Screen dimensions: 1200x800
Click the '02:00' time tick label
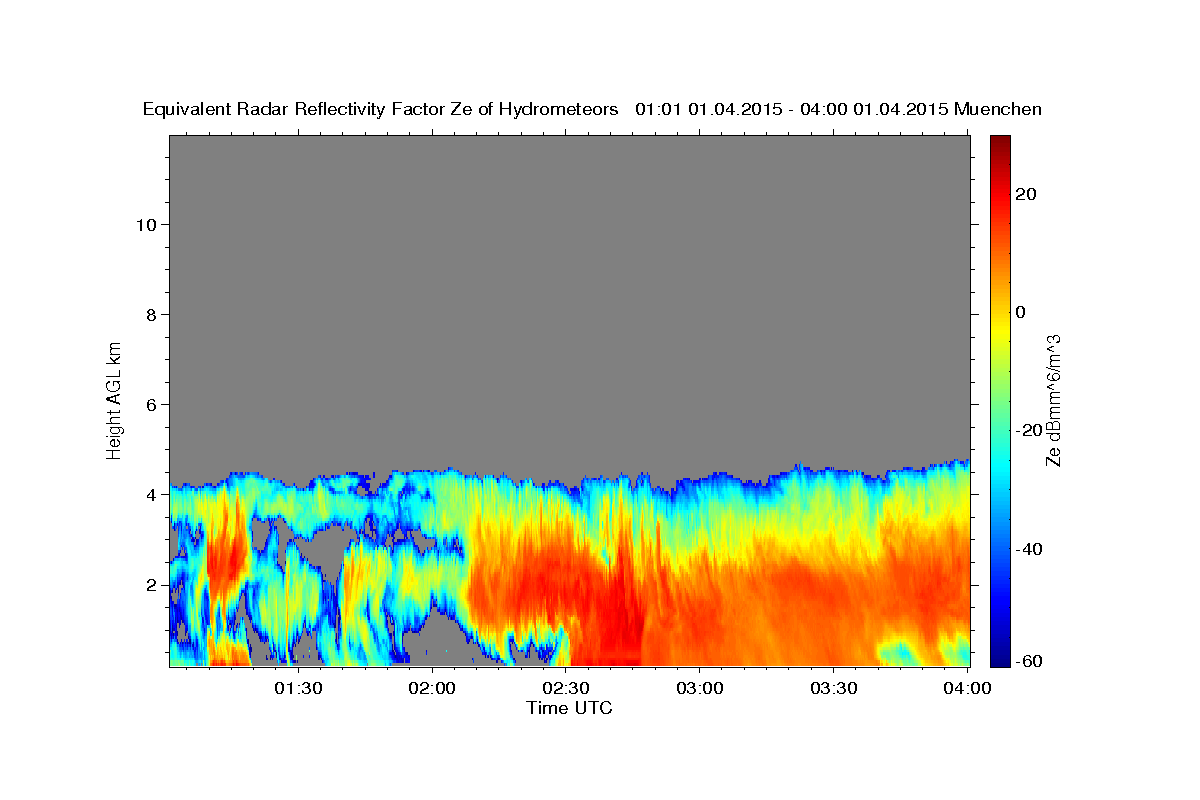[432, 689]
